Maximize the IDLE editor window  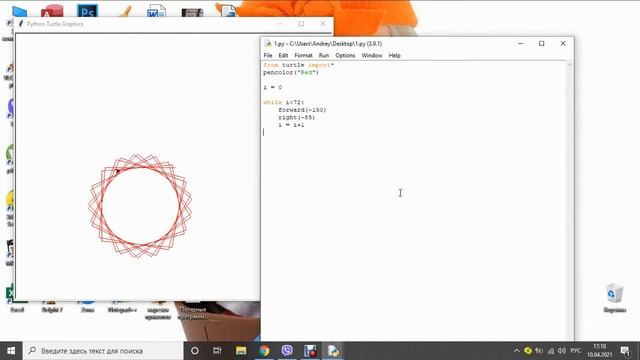541,43
